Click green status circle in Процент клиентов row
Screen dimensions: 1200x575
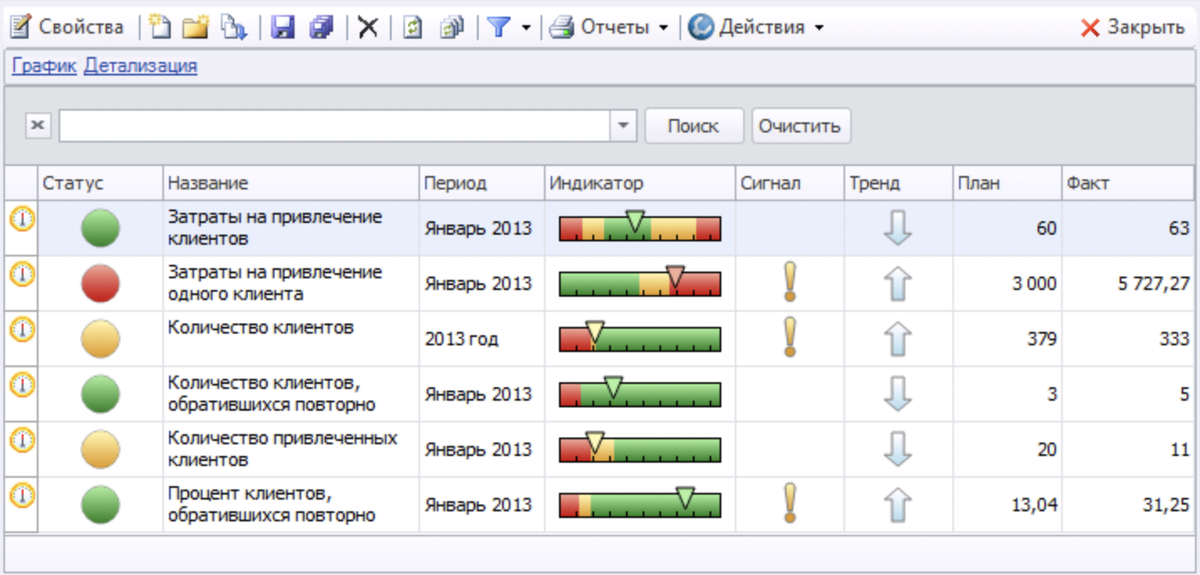[100, 505]
